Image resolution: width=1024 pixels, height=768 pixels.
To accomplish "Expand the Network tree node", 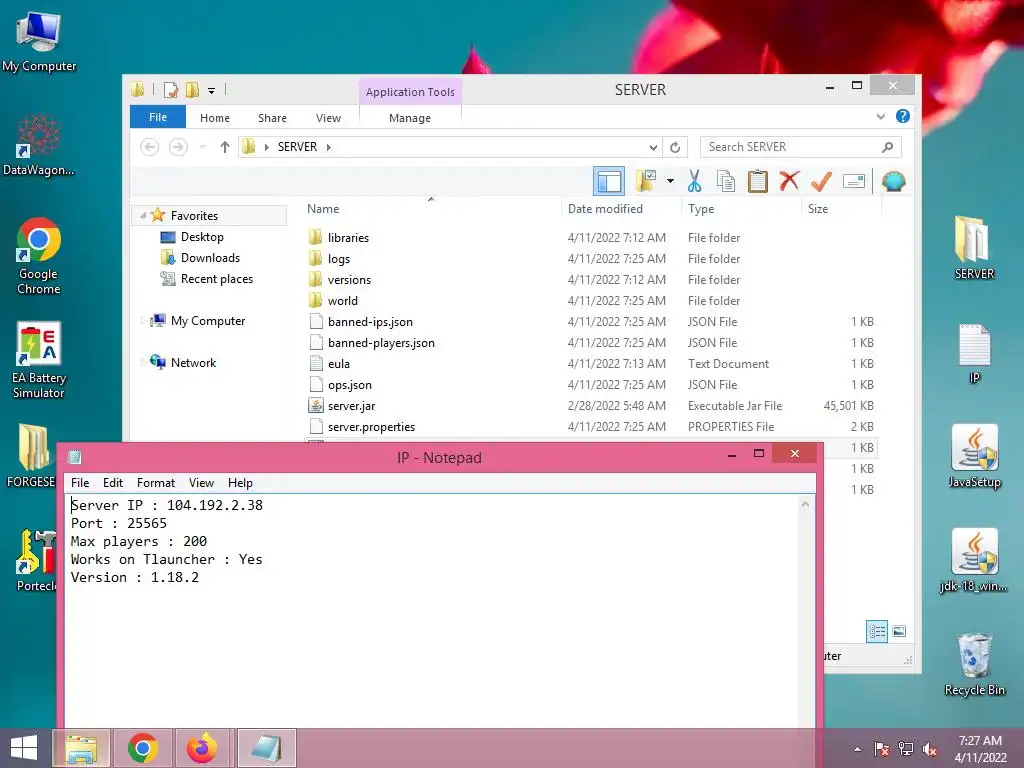I will pos(143,362).
